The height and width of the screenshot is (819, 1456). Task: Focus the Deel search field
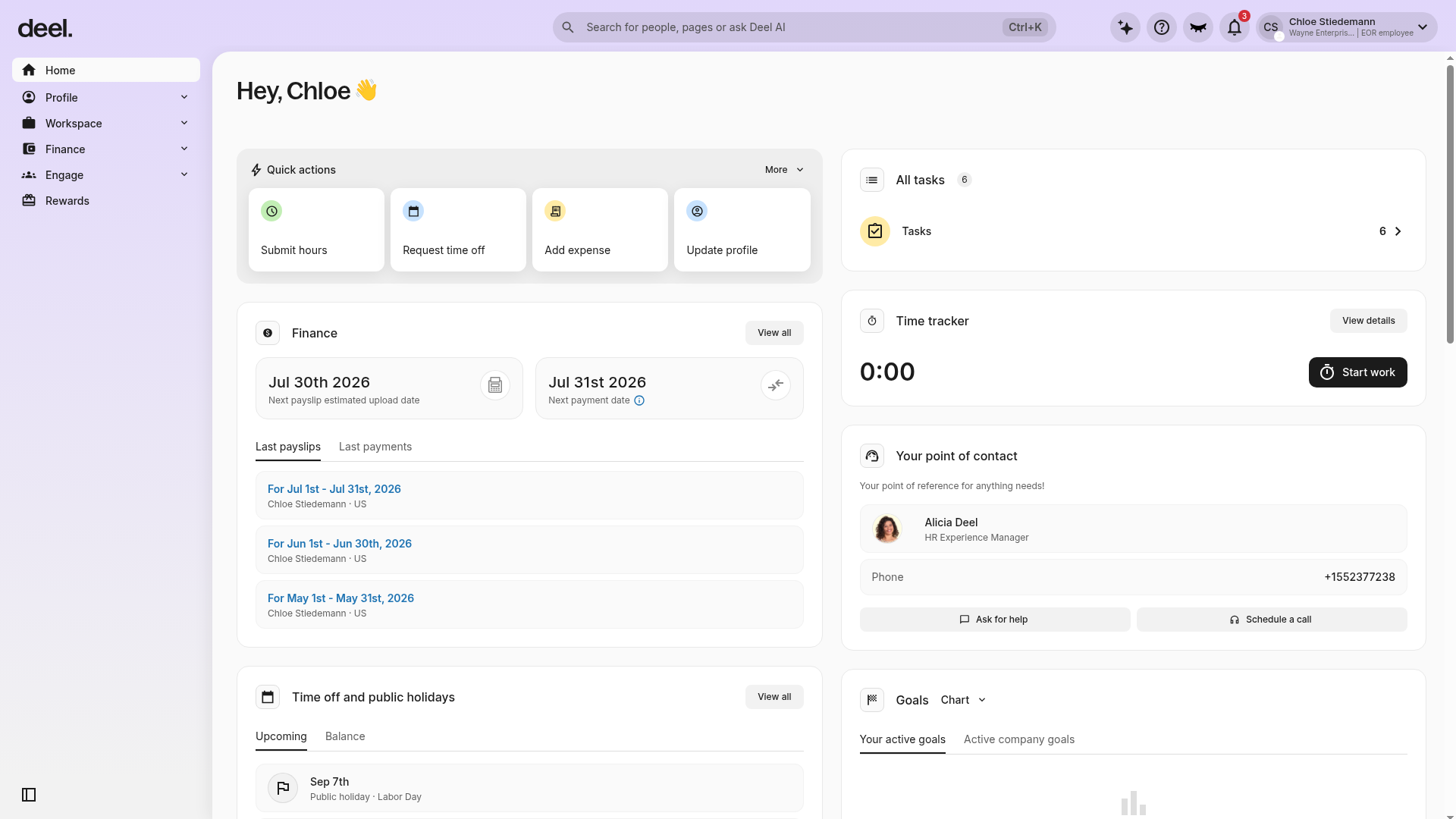(x=805, y=27)
